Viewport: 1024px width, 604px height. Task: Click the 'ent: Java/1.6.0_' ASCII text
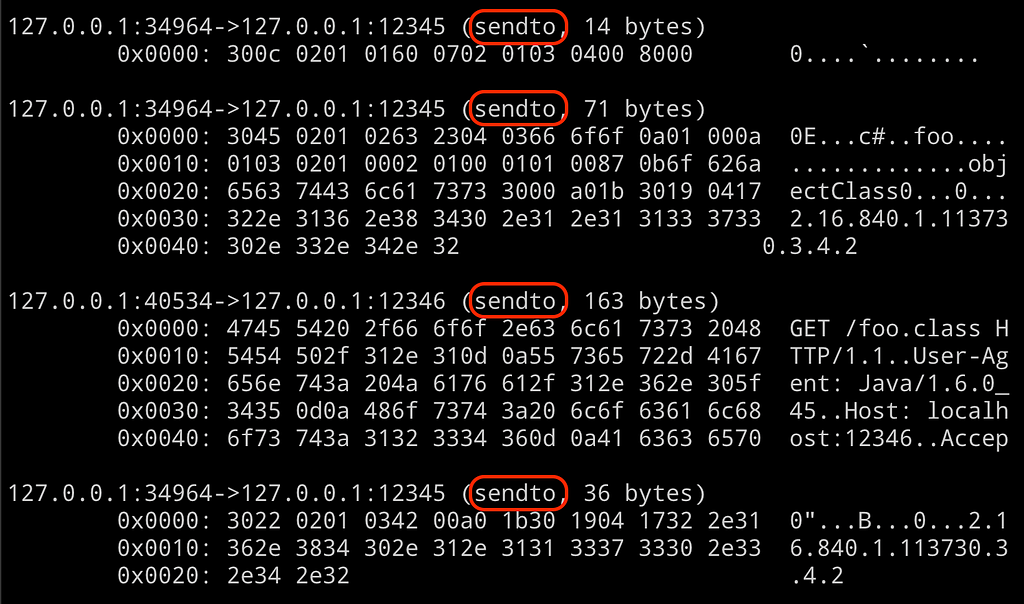tap(899, 383)
